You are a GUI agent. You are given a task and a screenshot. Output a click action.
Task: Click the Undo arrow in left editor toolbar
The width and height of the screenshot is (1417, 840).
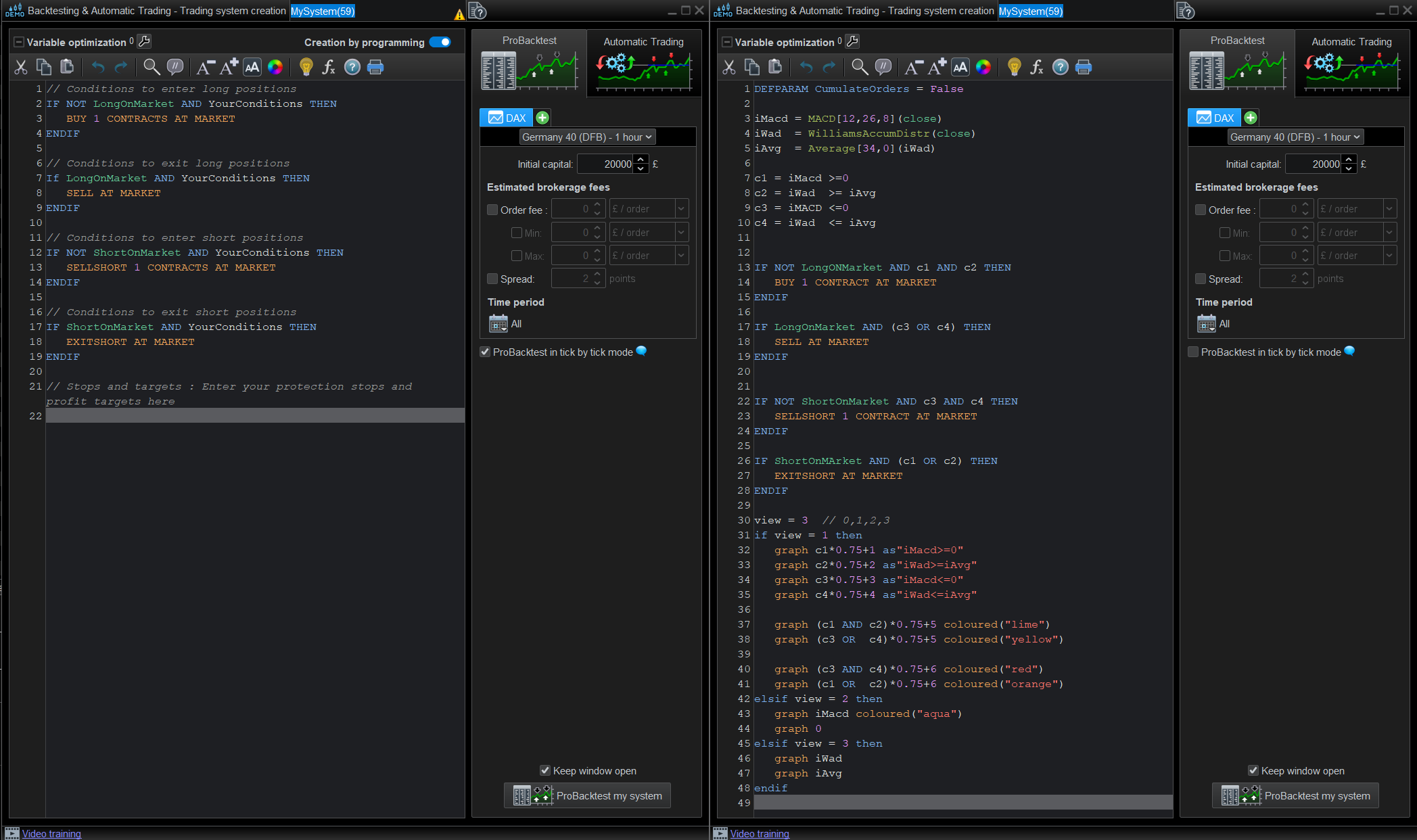[98, 67]
